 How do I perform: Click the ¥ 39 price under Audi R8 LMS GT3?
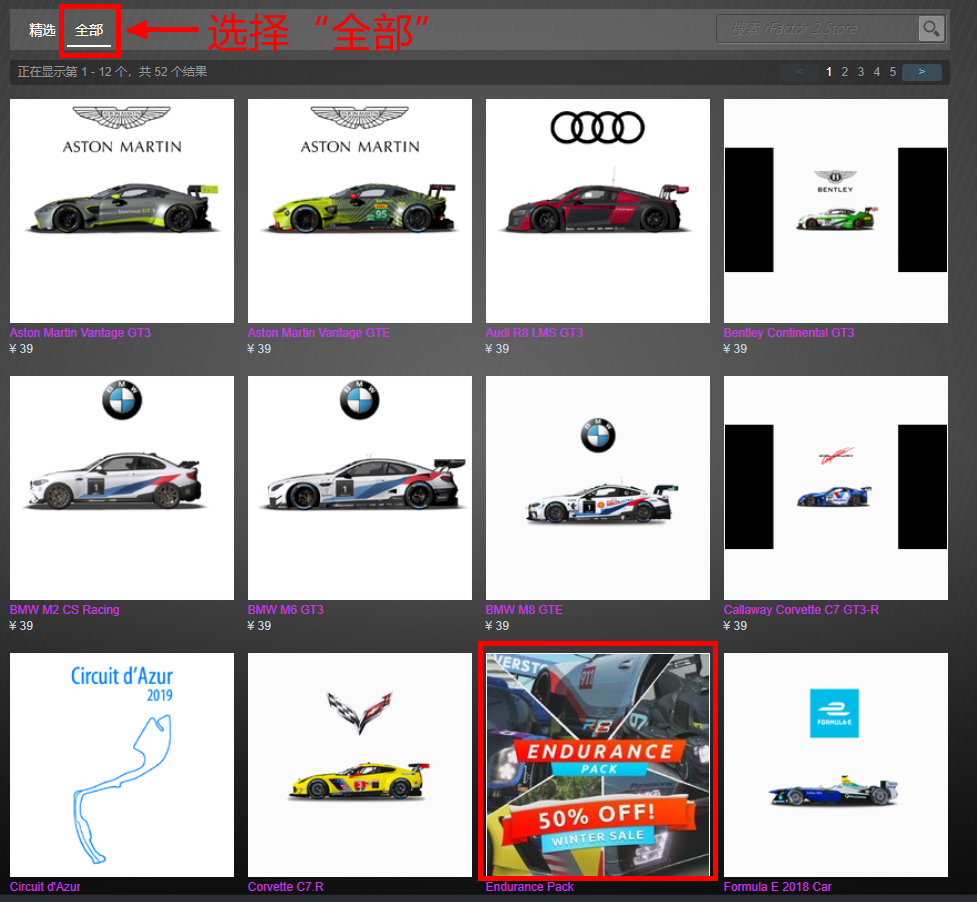click(497, 349)
